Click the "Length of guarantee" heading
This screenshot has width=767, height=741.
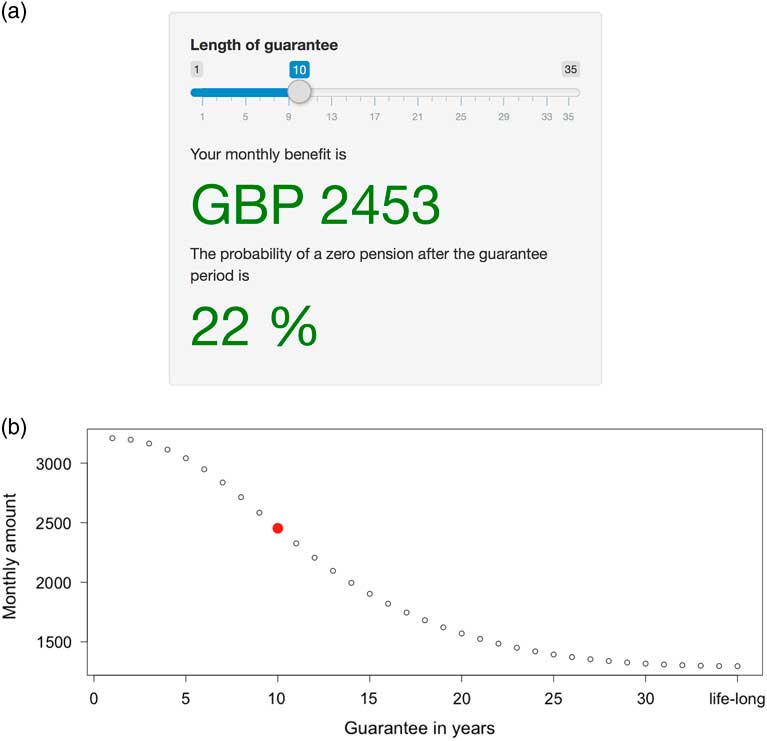(264, 45)
